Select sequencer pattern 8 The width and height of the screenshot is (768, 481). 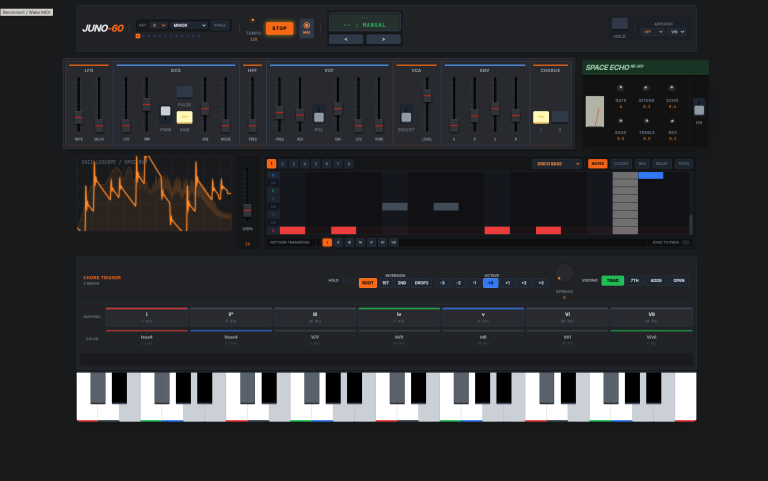349,164
